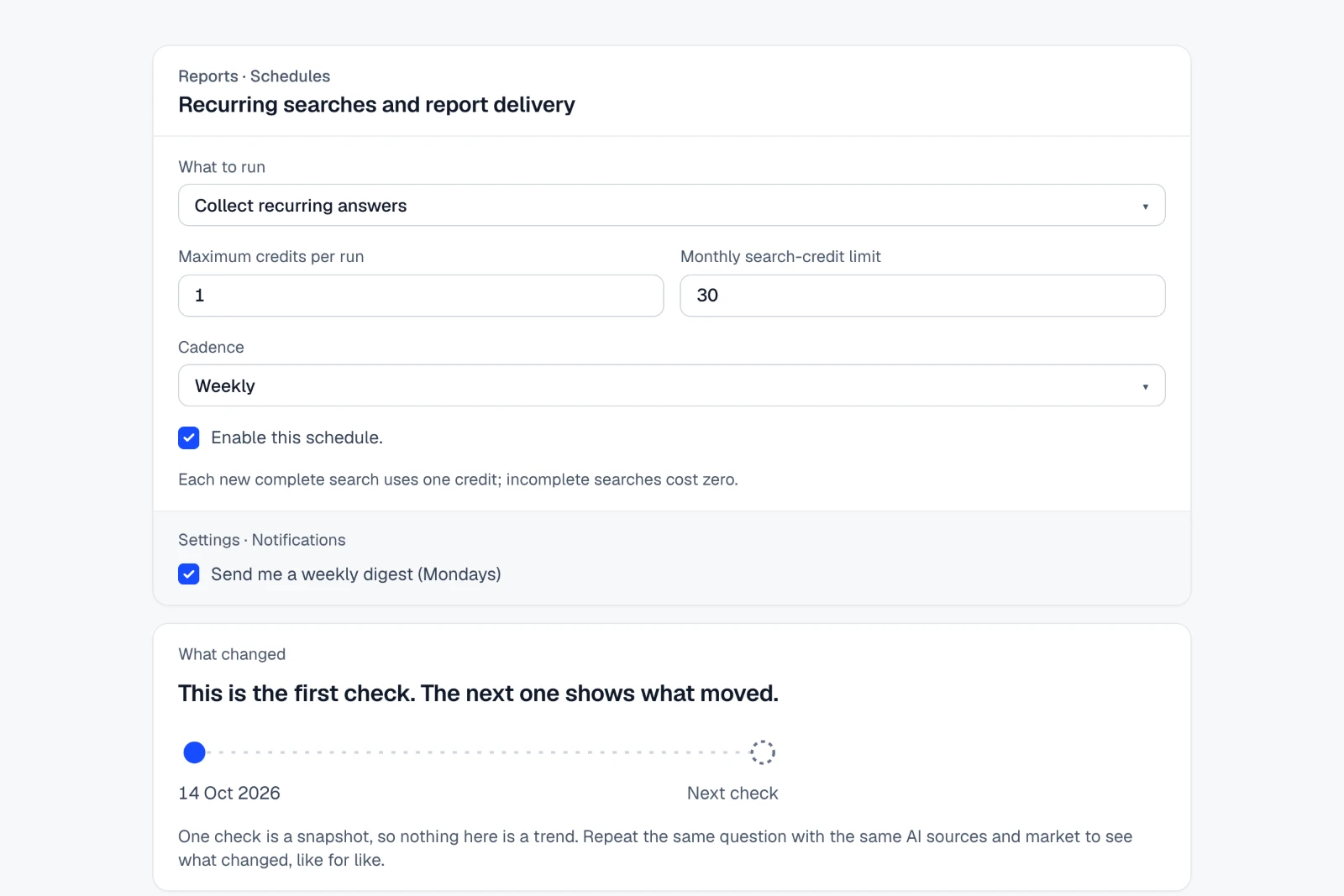Click the "What changed" section label
This screenshot has width=1344, height=896.
pos(232,654)
